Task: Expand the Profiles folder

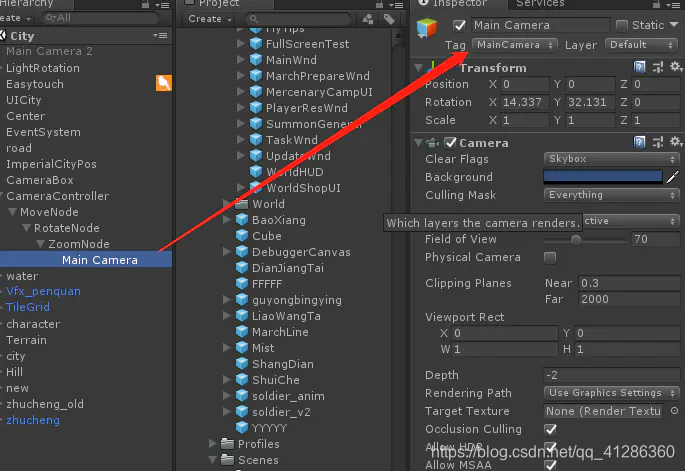Action: pyautogui.click(x=213, y=443)
